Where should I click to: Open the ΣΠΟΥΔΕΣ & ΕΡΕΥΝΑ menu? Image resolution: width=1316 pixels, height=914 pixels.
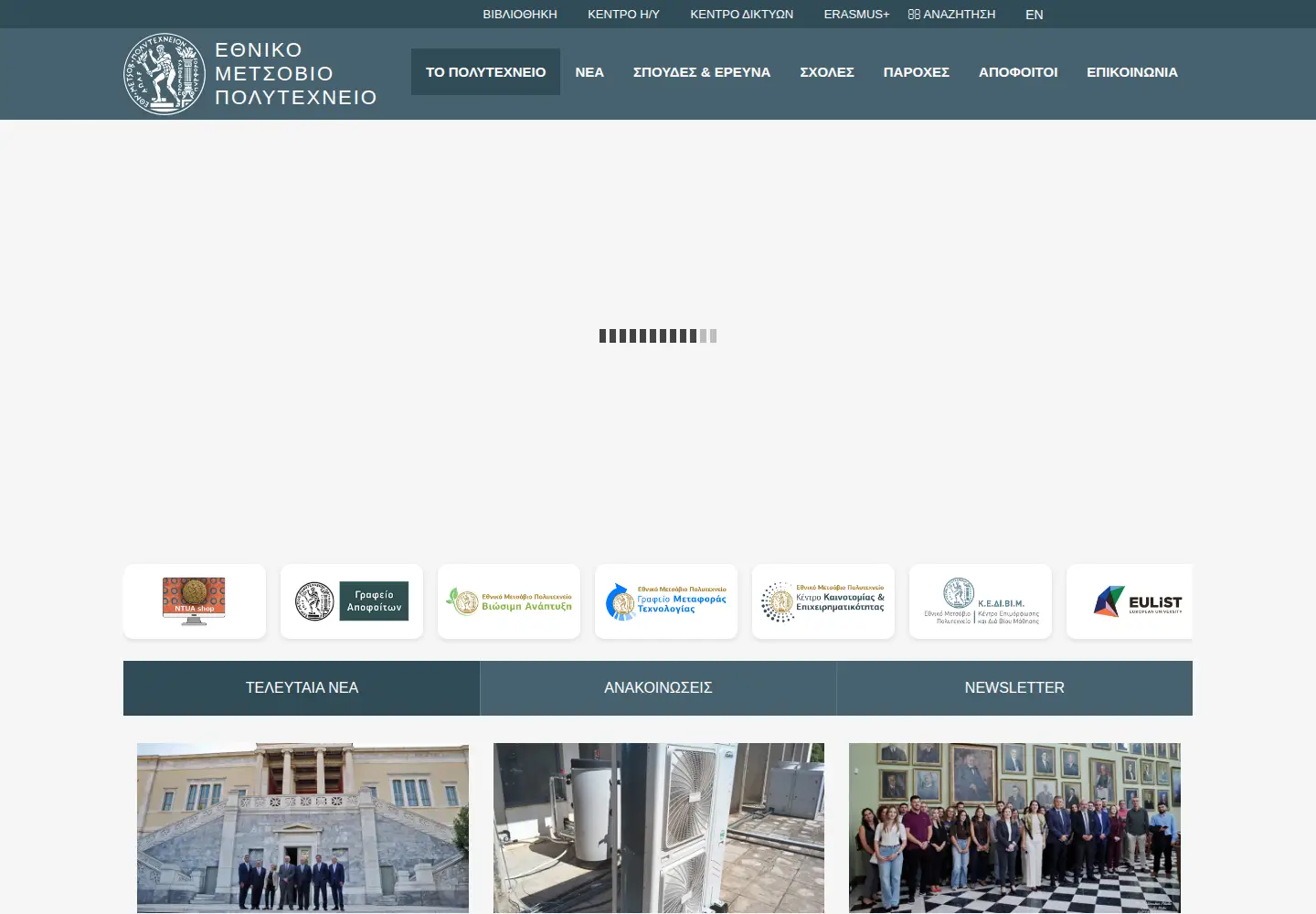[x=702, y=72]
